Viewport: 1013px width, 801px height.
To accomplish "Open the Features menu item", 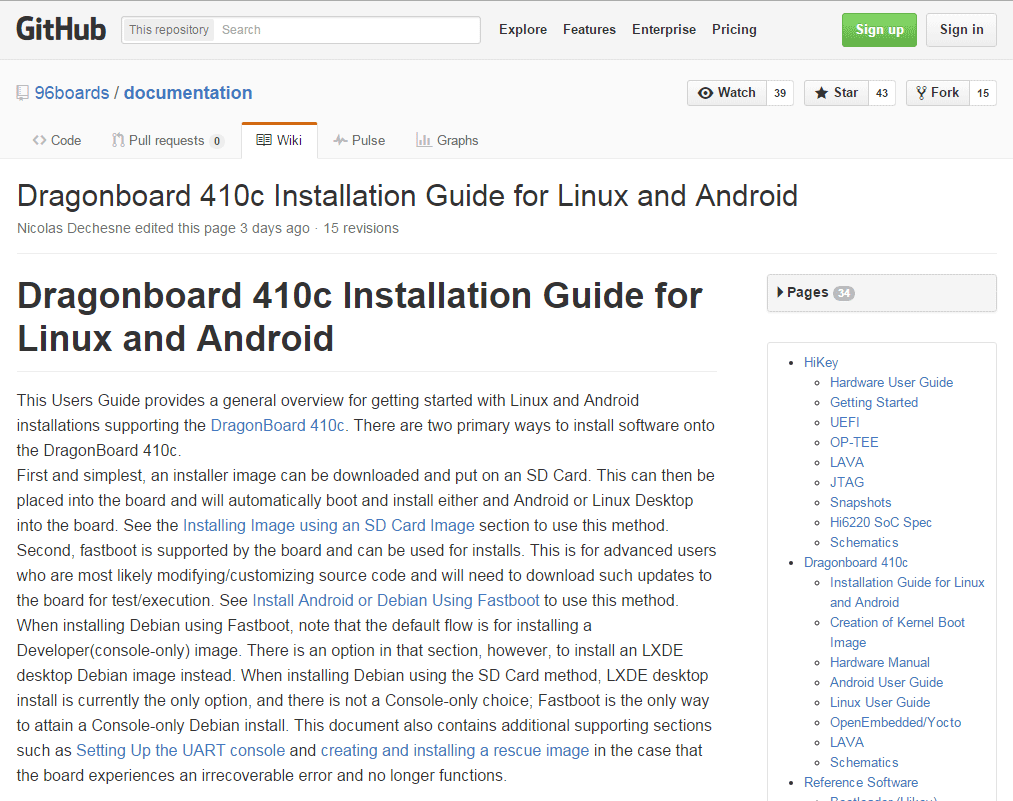I will coord(589,30).
